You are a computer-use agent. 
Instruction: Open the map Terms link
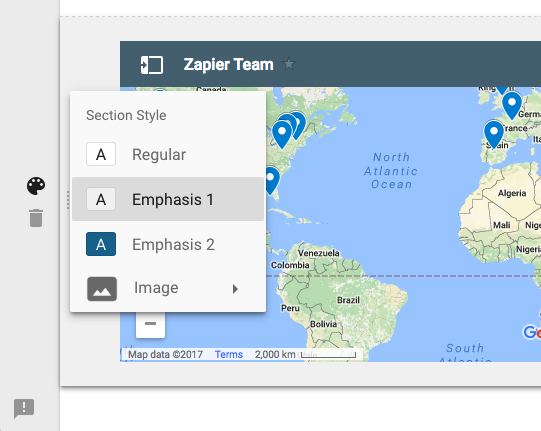[229, 354]
